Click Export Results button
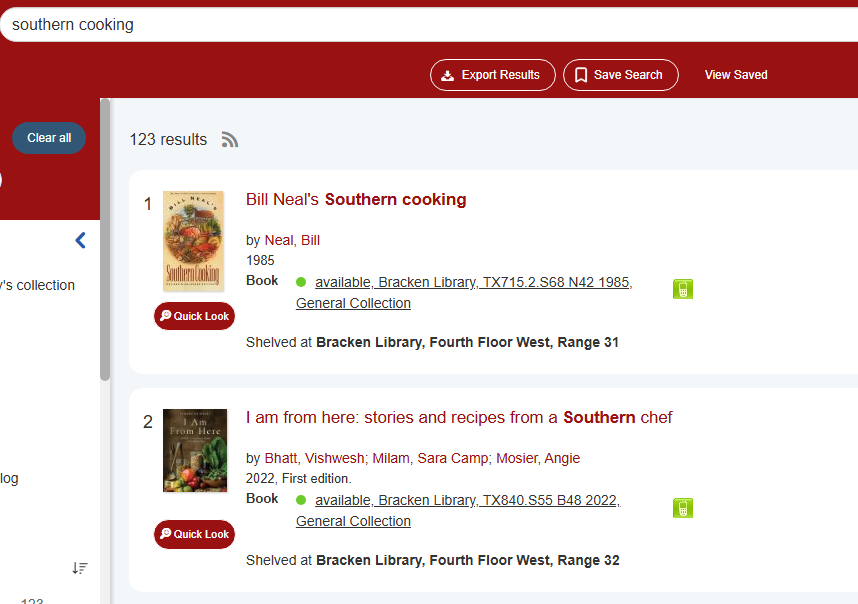Screen dimensions: 858x604 tap(492, 75)
